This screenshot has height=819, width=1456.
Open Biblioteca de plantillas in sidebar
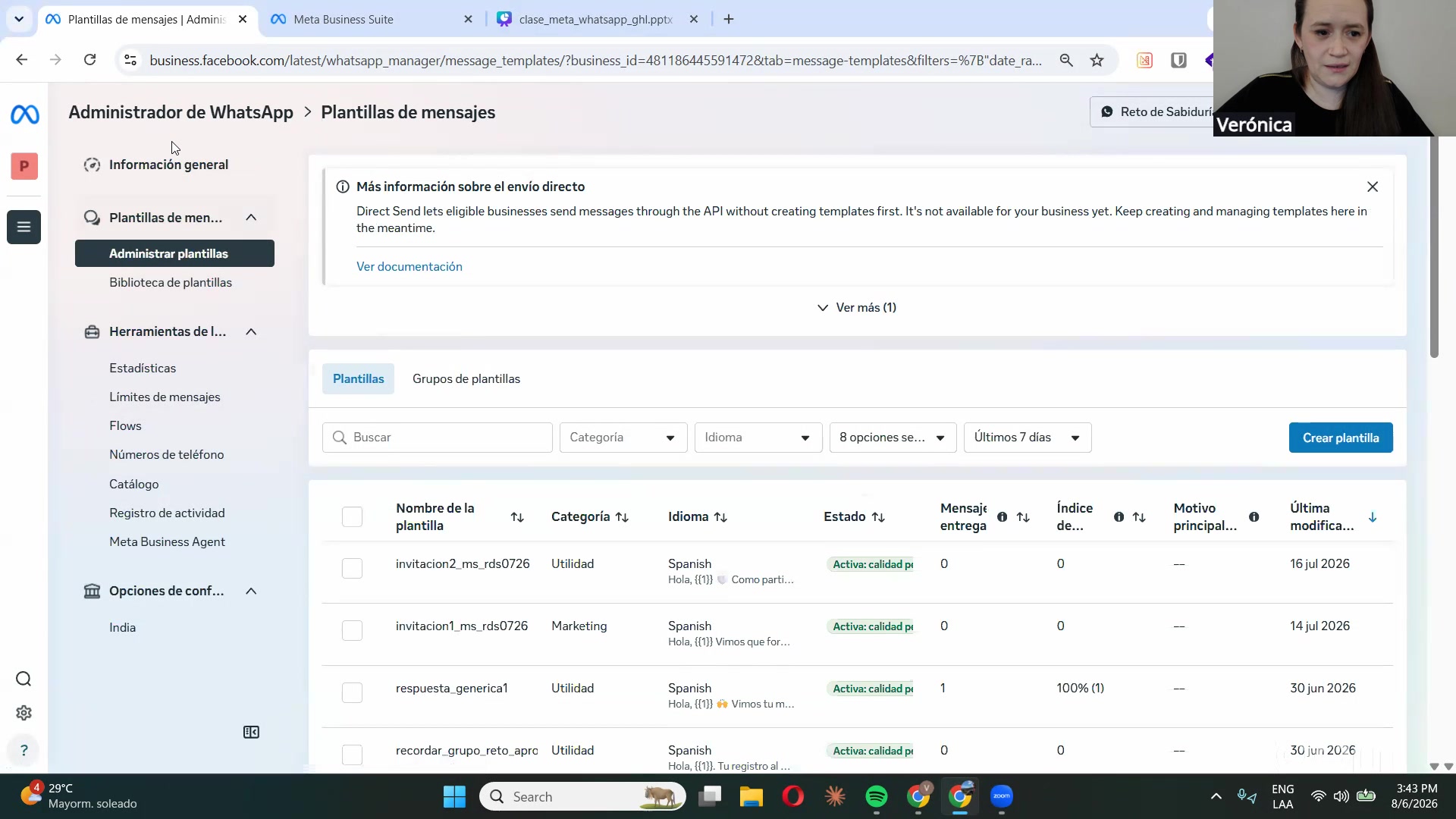171,282
